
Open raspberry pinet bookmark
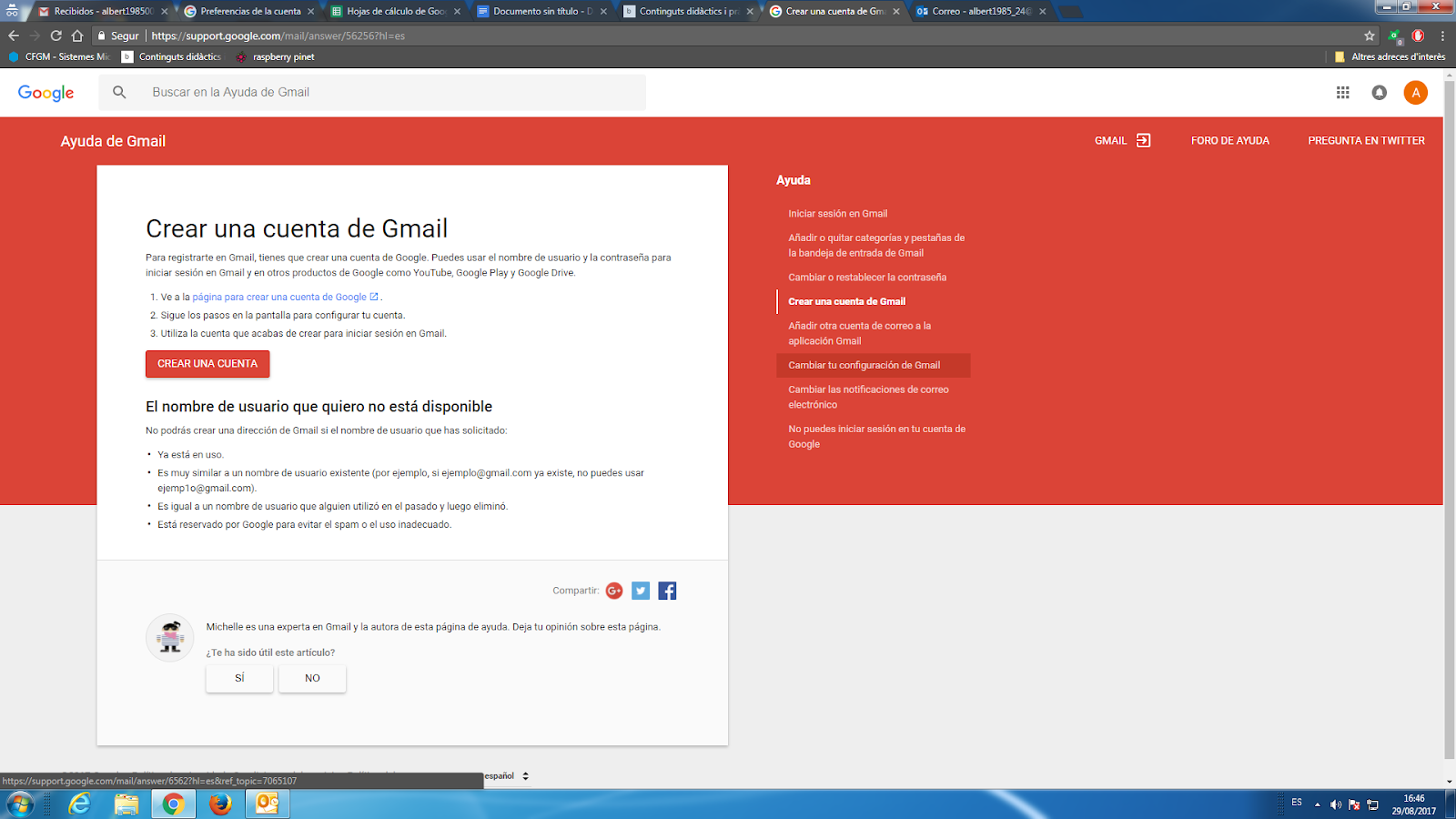pyautogui.click(x=275, y=56)
